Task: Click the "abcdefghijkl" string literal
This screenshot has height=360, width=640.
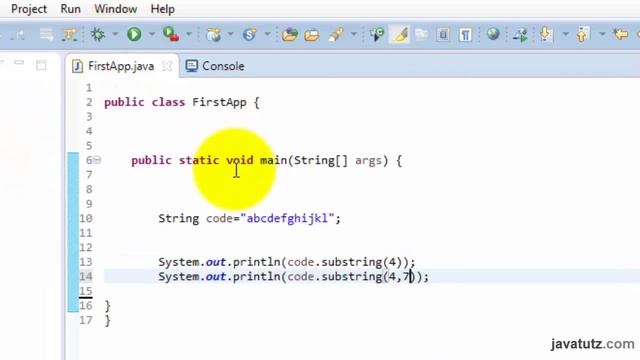Action: (x=287, y=218)
